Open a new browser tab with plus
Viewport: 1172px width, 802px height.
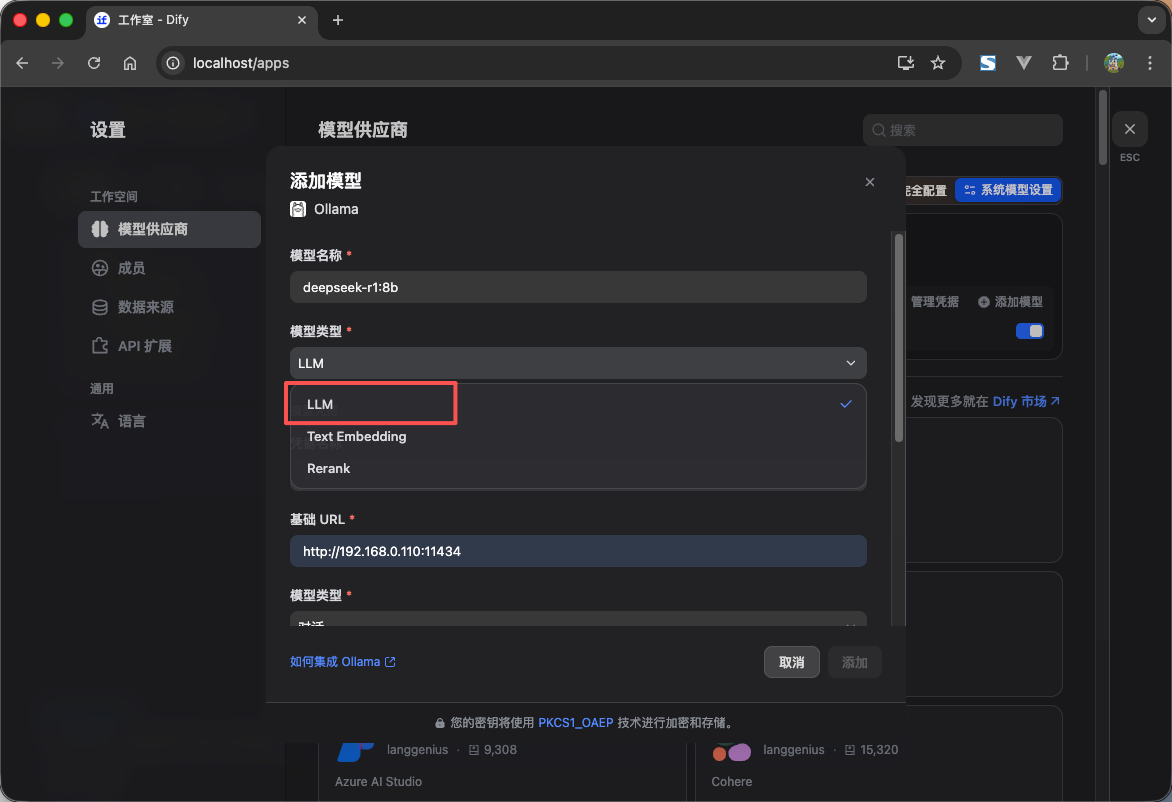[x=338, y=20]
